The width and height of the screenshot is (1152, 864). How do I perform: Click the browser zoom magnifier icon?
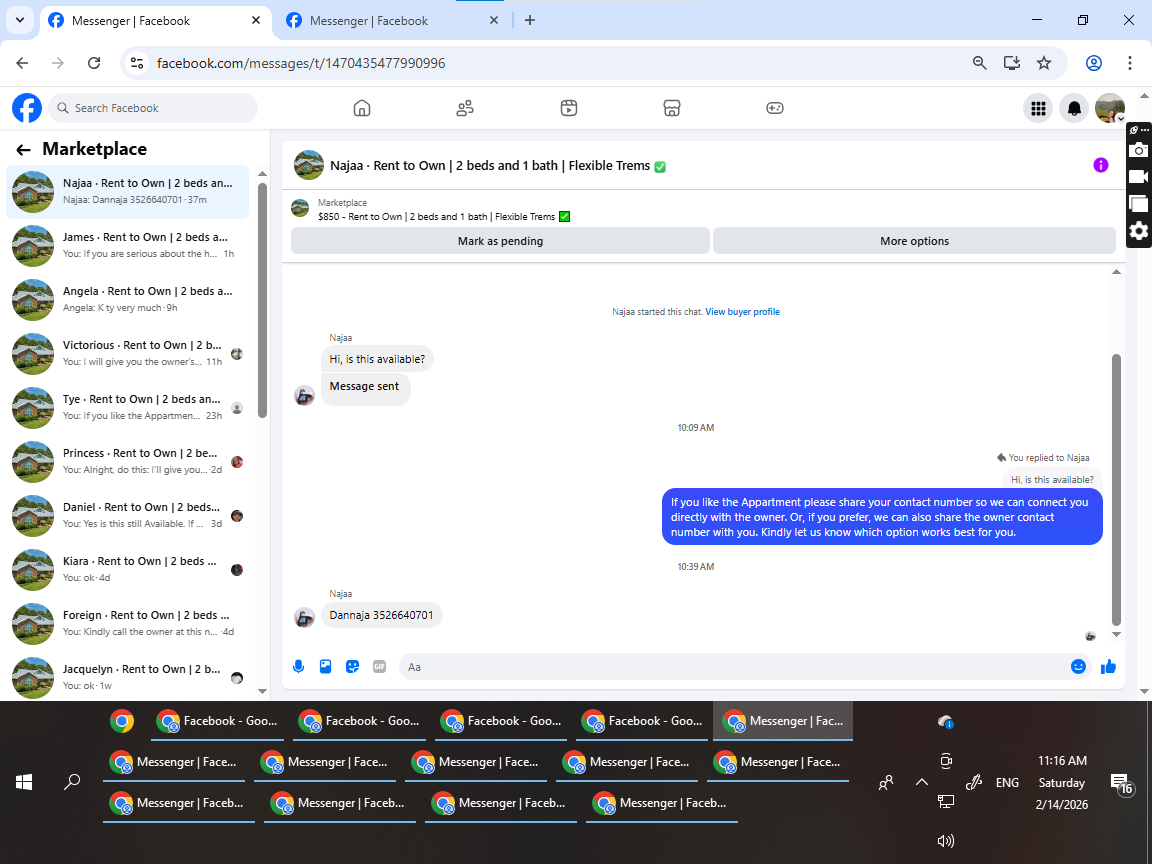[x=979, y=63]
